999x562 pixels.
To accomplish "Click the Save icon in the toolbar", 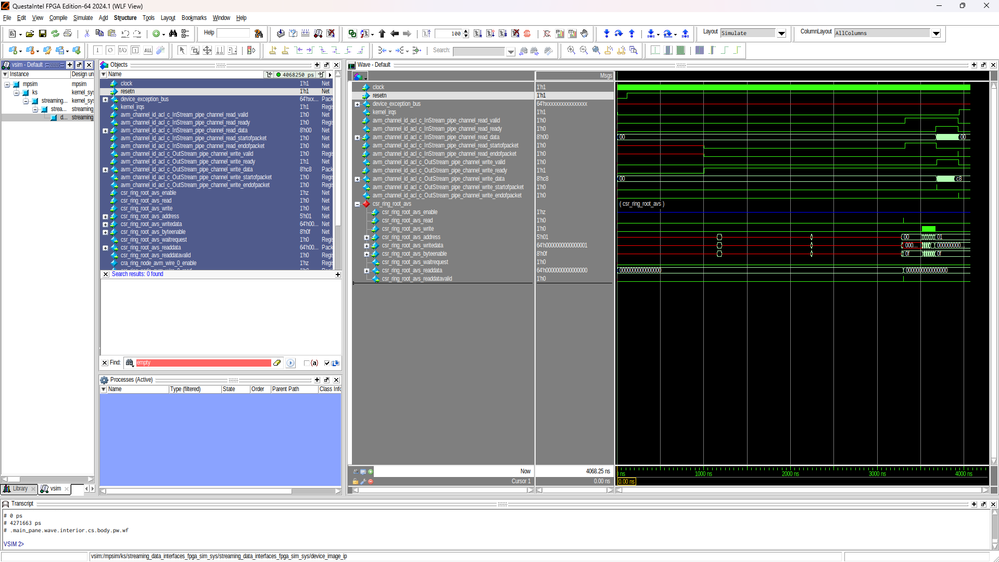I will 43,34.
